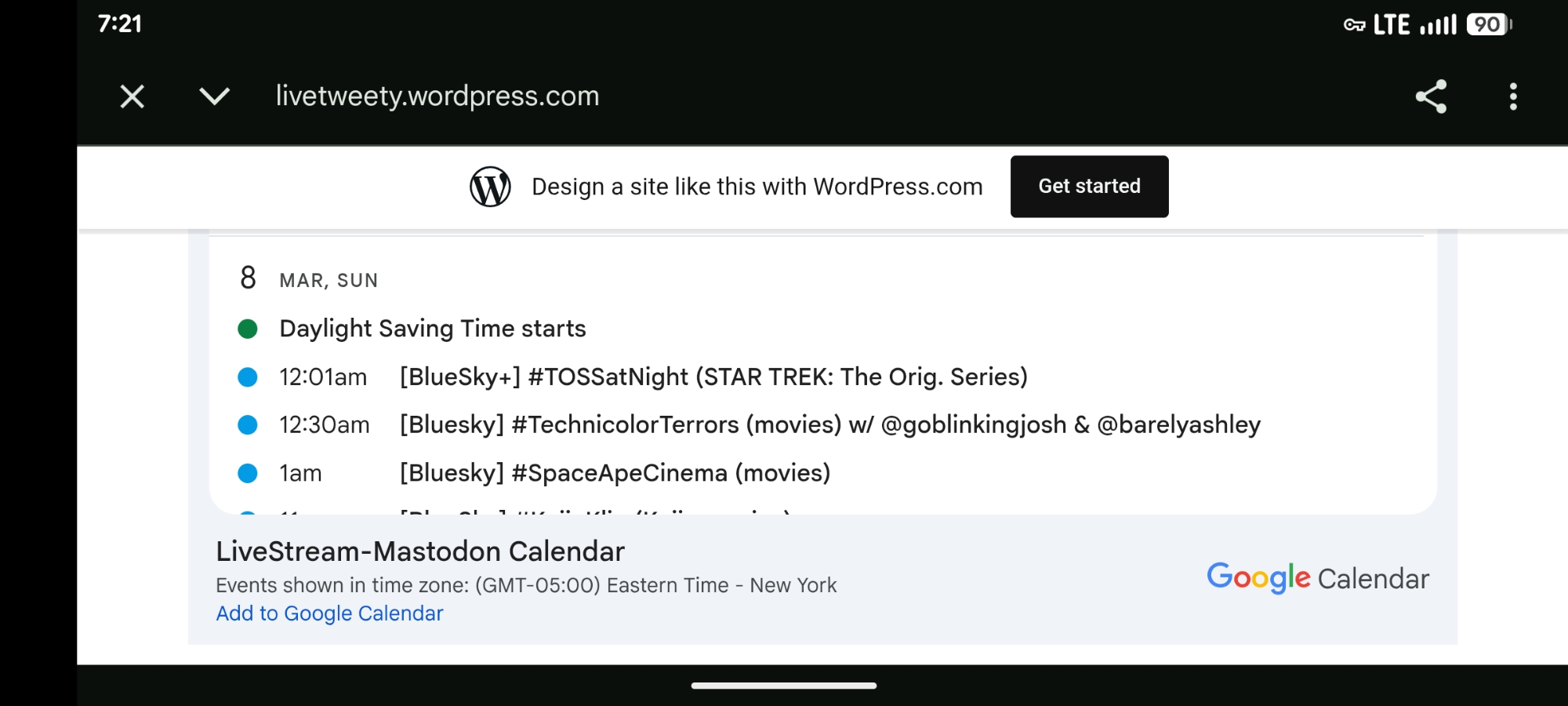Click Add to Google Calendar link
The height and width of the screenshot is (706, 1568).
click(x=329, y=613)
